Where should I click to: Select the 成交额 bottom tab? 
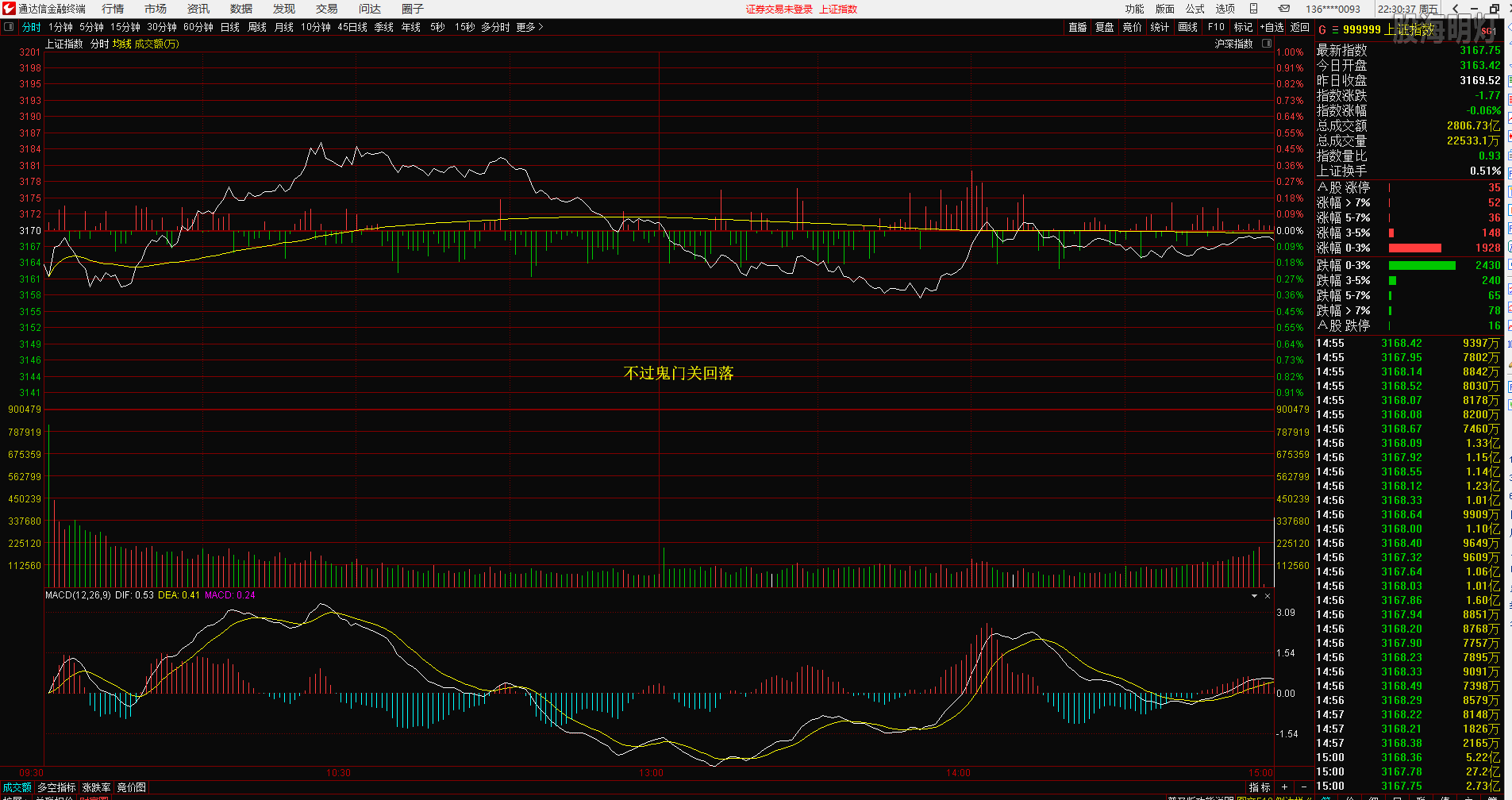(17, 787)
